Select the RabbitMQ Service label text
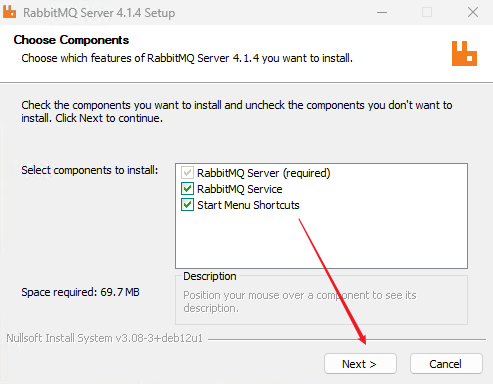Image resolution: width=493 pixels, height=384 pixels. [240, 189]
